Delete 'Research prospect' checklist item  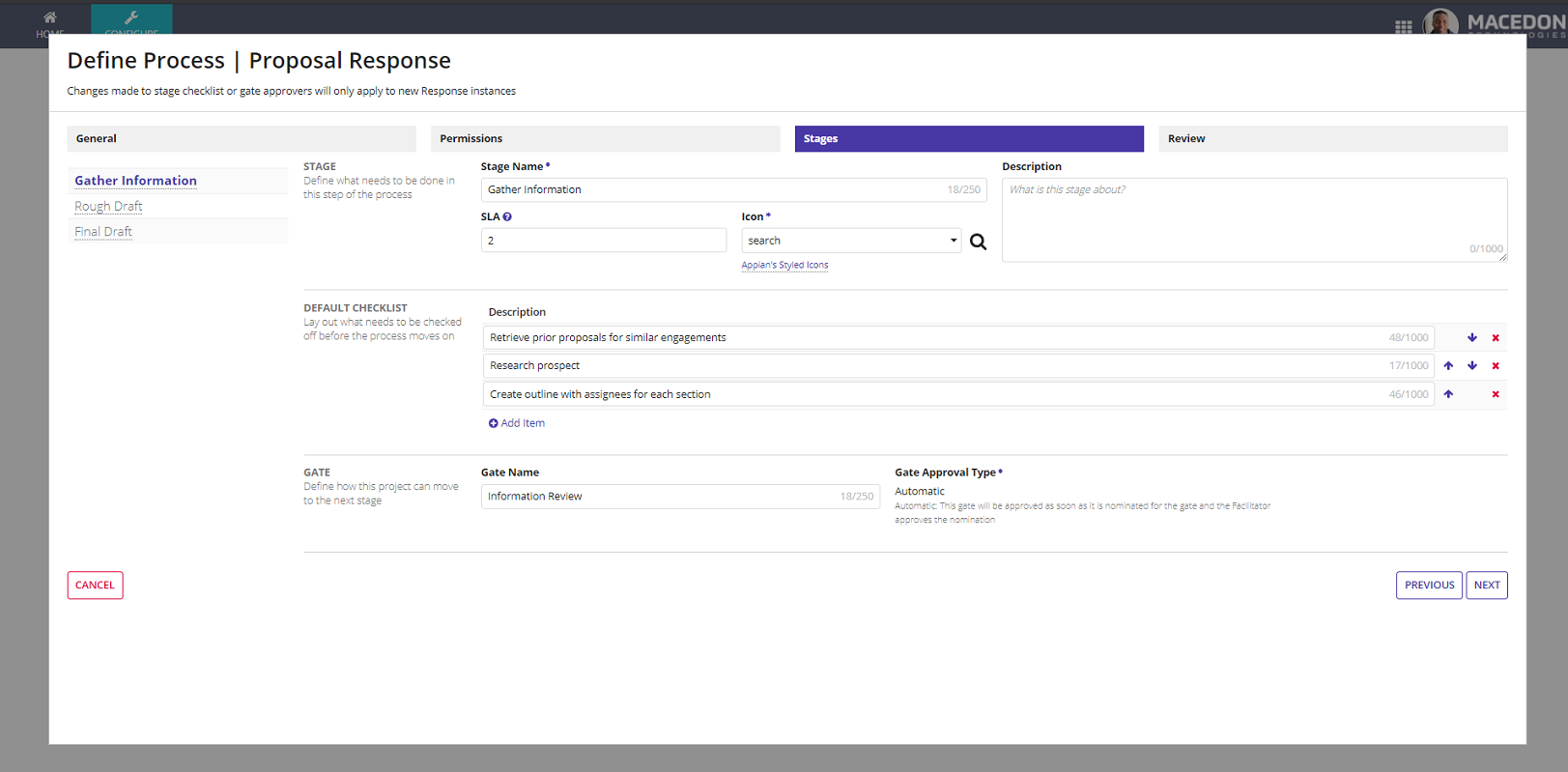pyautogui.click(x=1496, y=366)
